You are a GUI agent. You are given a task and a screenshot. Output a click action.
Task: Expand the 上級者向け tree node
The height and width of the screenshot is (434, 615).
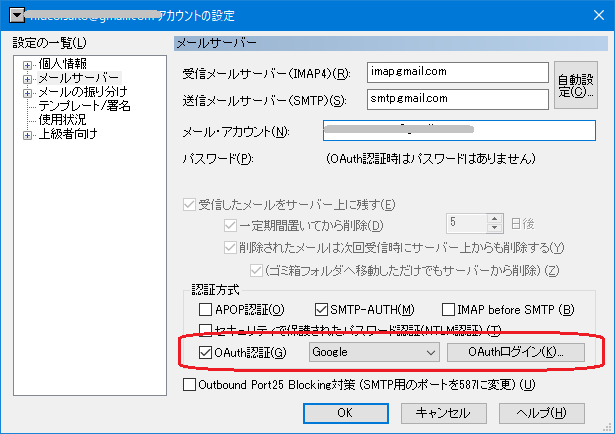tap(27, 134)
